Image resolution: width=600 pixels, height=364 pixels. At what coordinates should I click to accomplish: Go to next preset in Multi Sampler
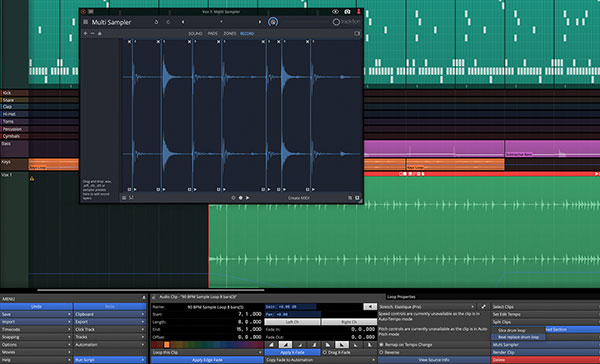coord(260,22)
